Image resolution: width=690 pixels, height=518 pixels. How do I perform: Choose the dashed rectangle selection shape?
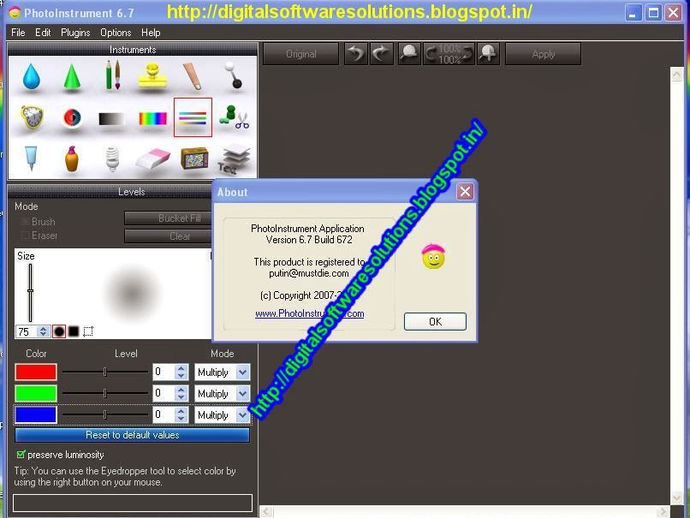click(88, 331)
